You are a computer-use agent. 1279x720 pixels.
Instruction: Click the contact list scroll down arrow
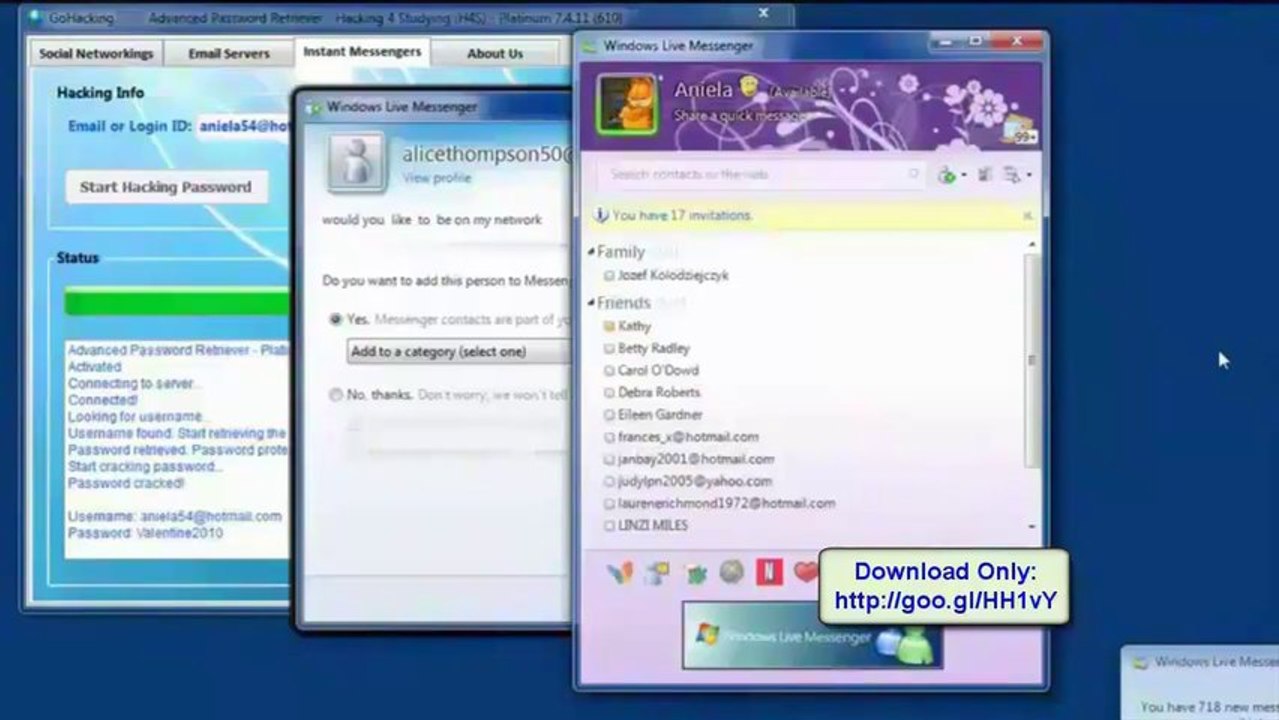pos(1032,526)
